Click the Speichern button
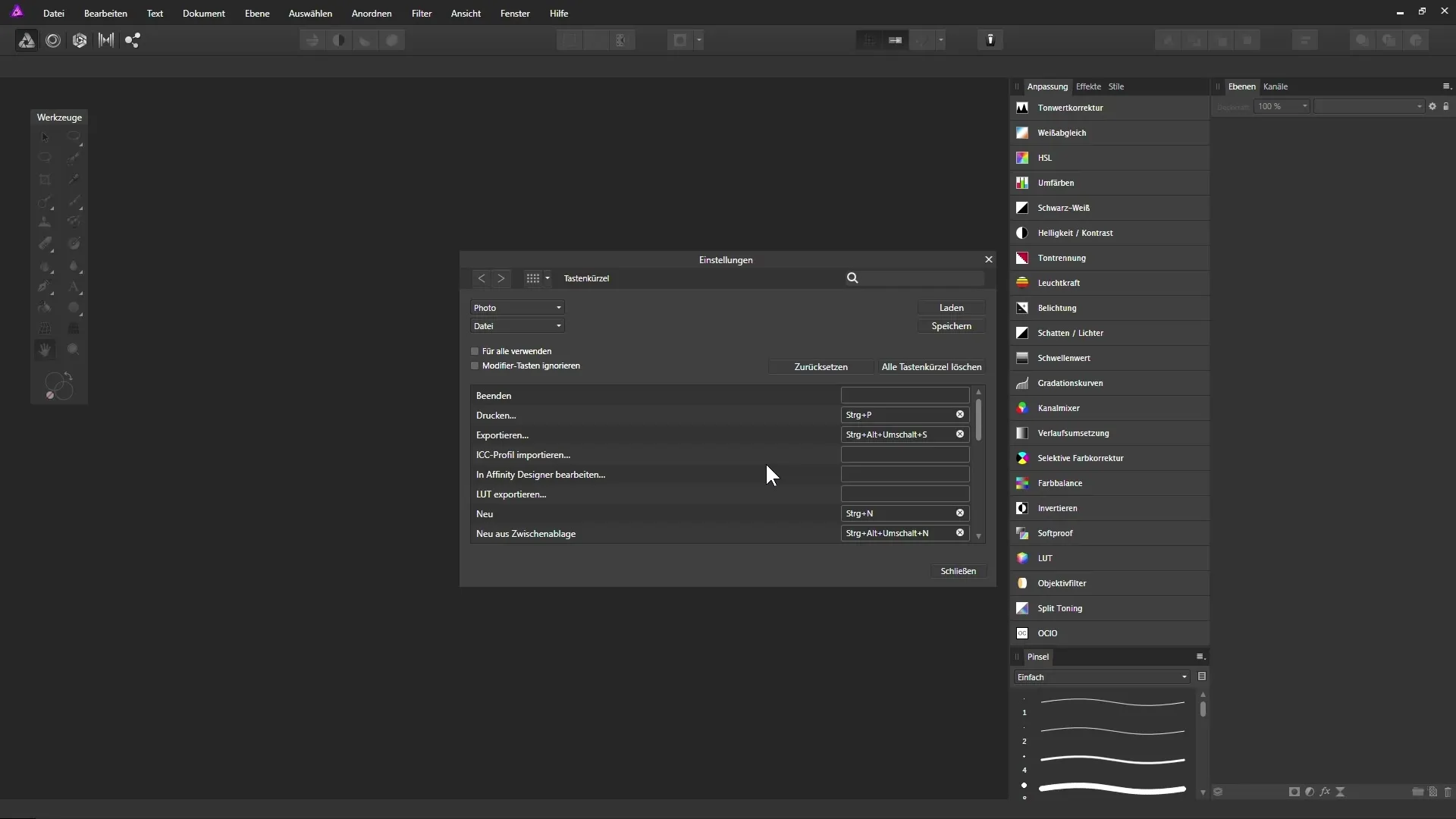 click(952, 326)
